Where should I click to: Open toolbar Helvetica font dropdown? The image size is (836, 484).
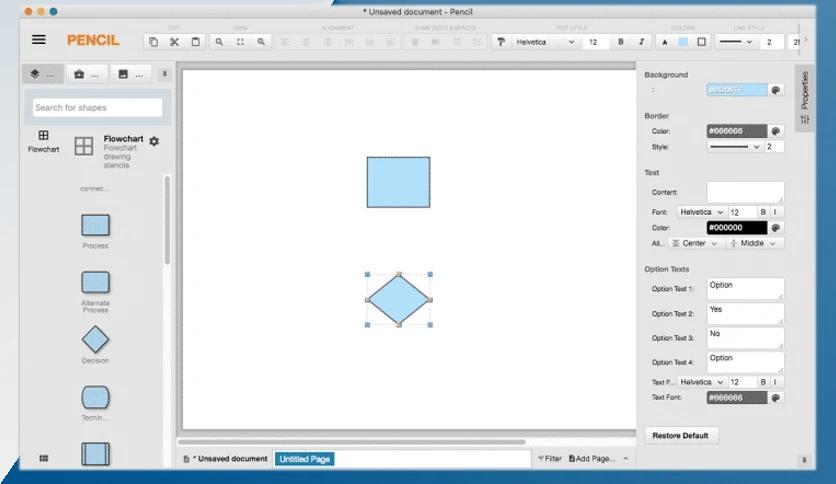click(x=545, y=42)
